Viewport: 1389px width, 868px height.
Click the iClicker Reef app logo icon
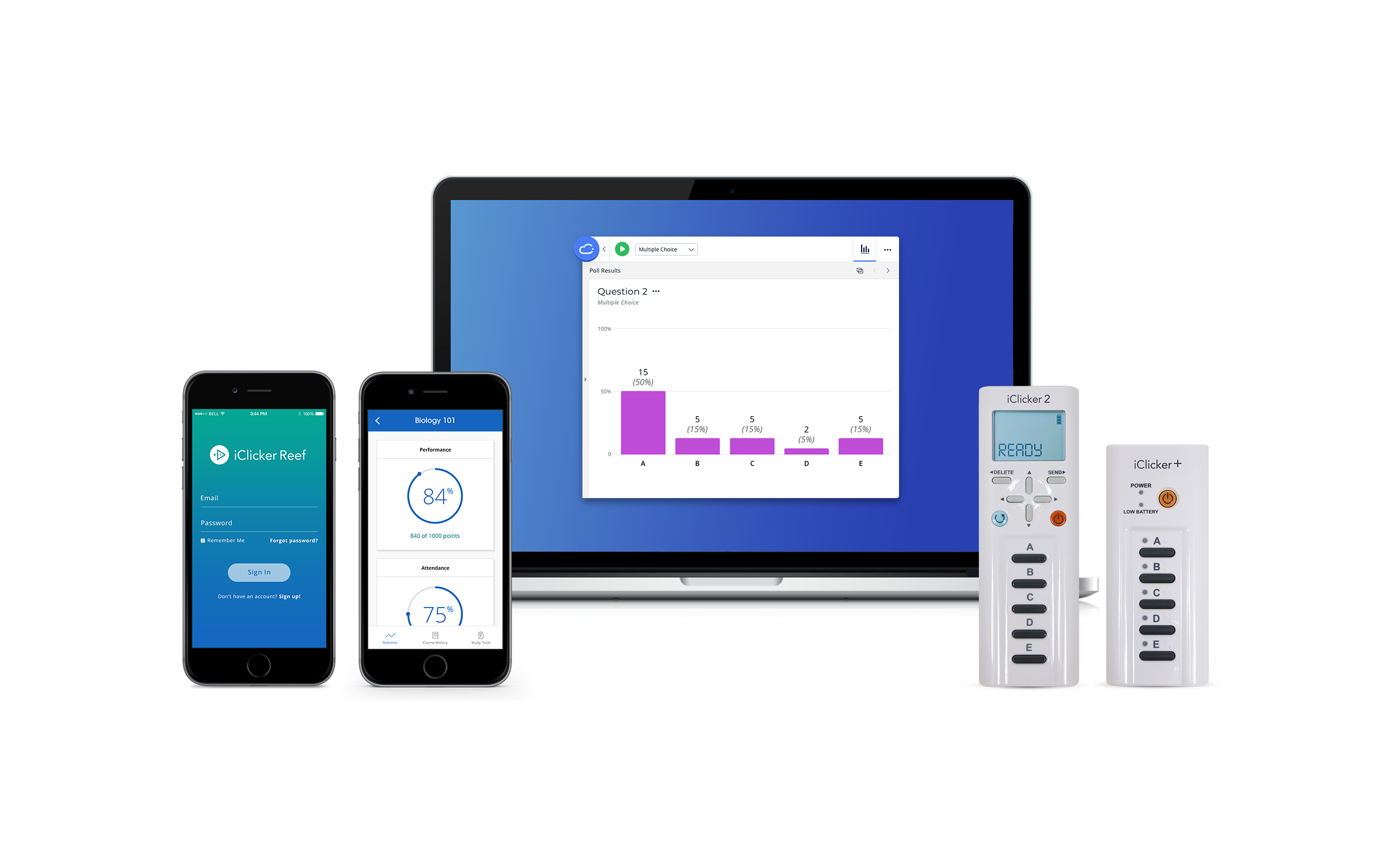tap(219, 454)
